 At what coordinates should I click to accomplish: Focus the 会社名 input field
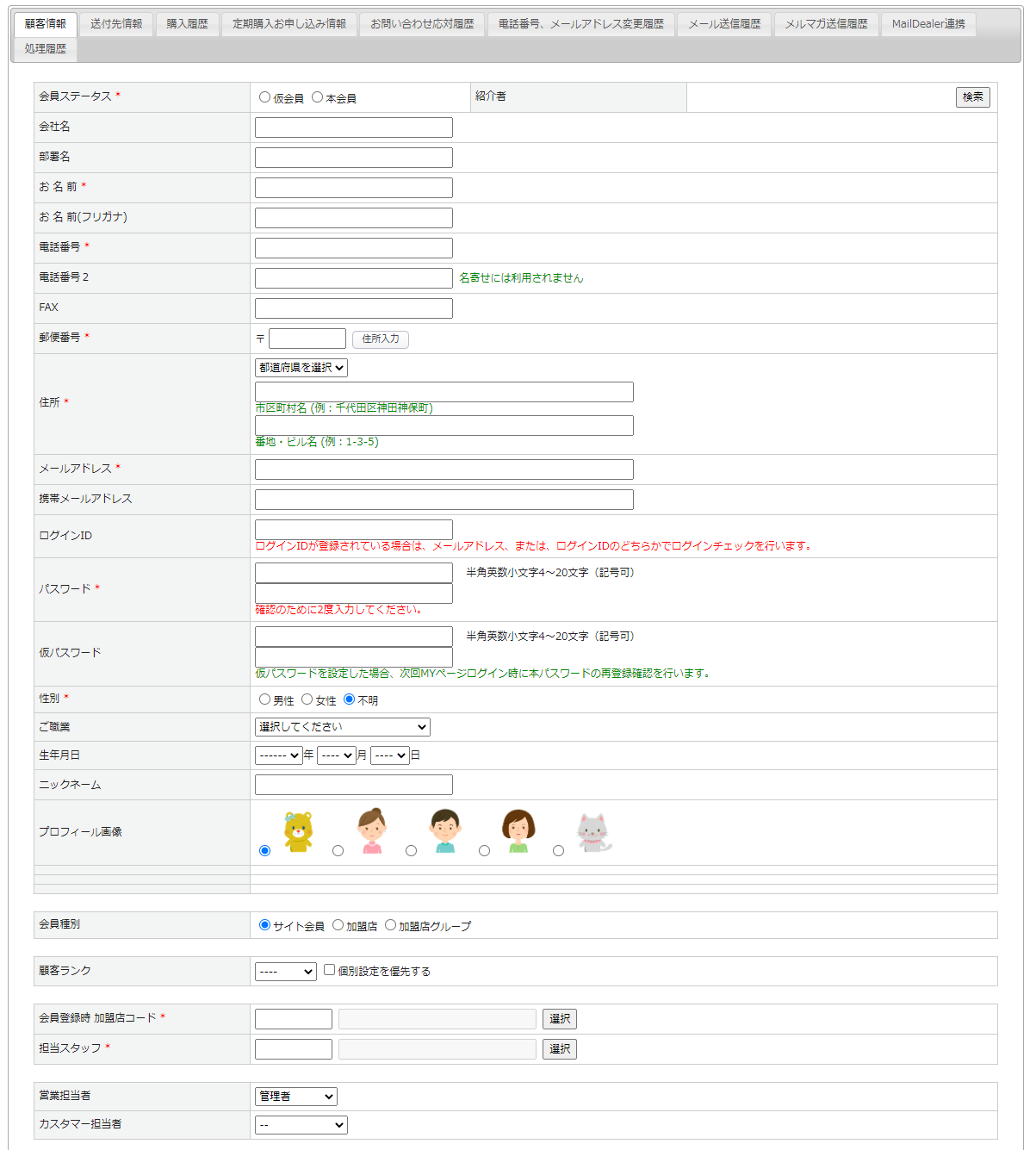[x=354, y=127]
